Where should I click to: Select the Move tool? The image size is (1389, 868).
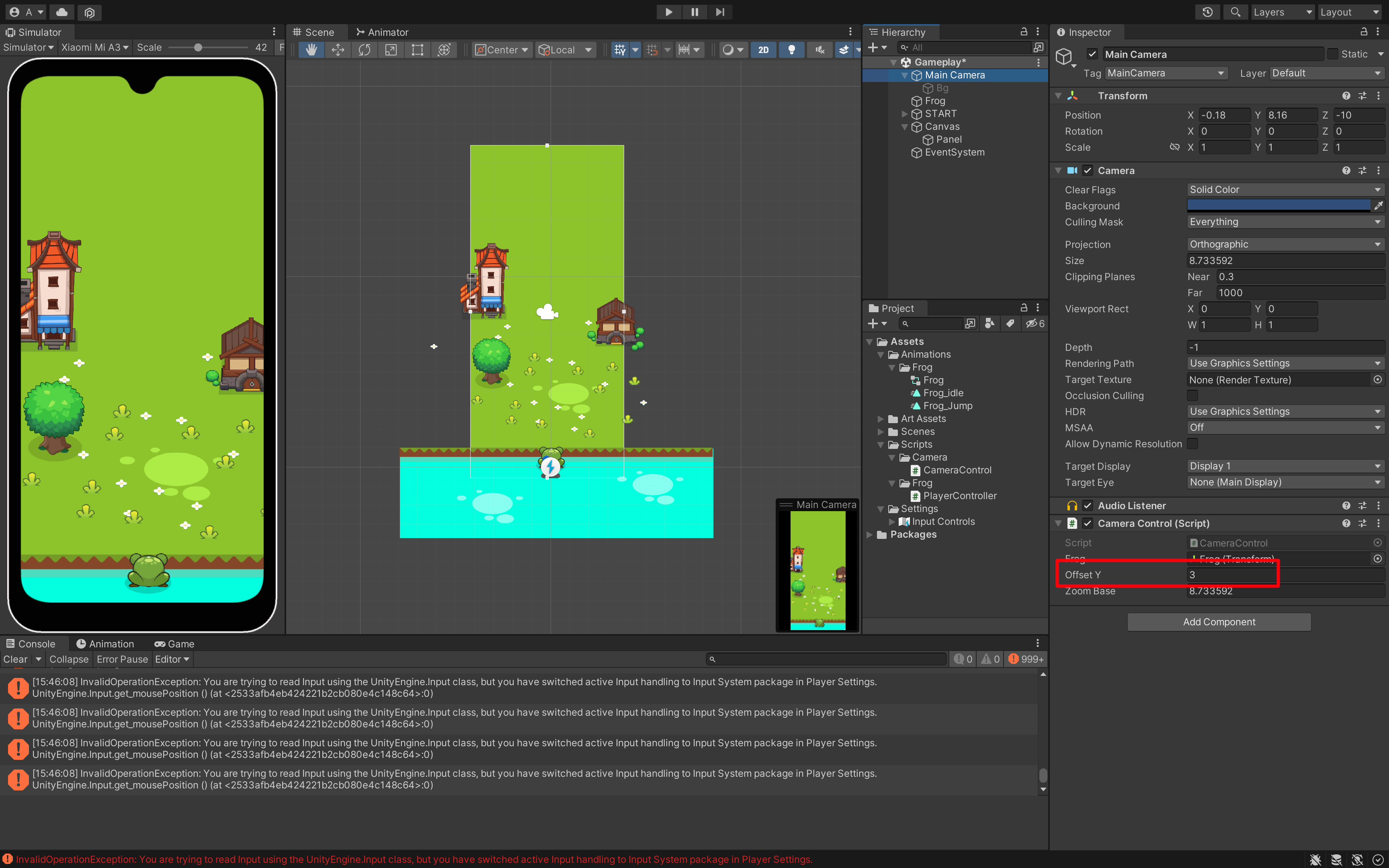point(338,50)
